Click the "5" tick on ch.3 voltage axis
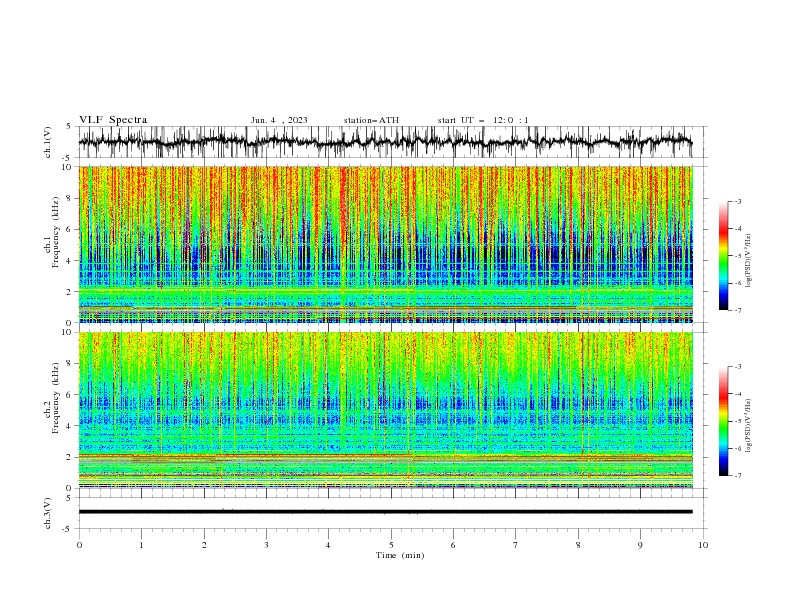This screenshot has height=612, width=792. click(71, 498)
